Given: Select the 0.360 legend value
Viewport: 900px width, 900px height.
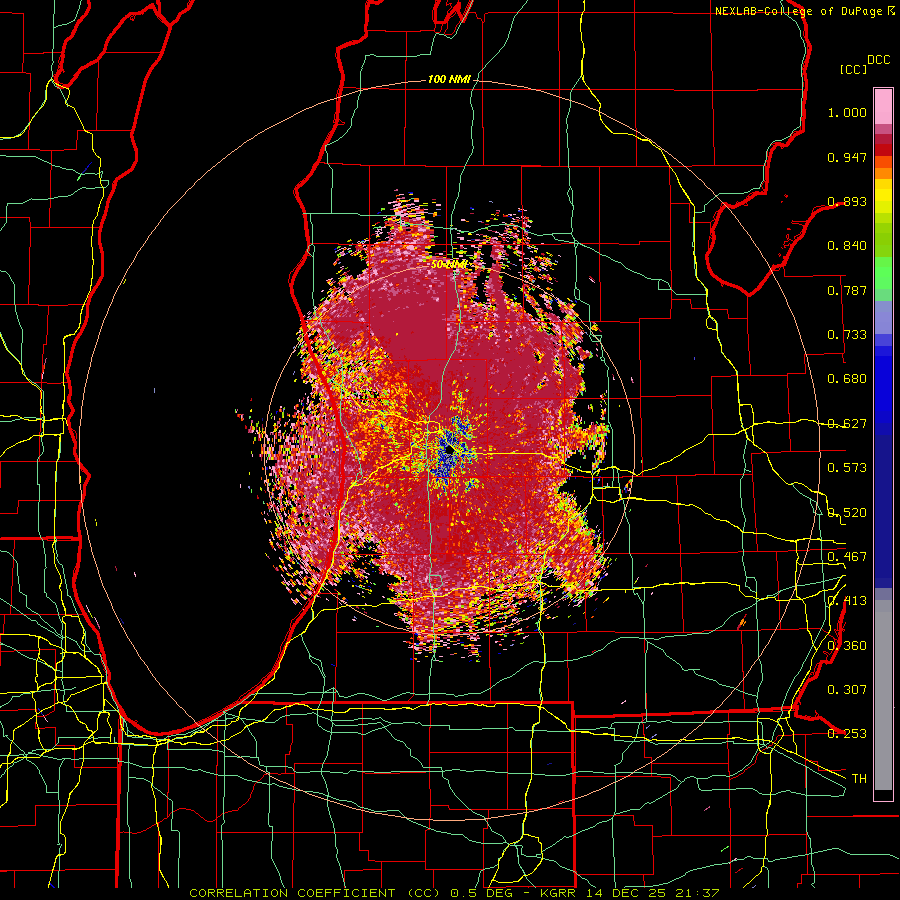Looking at the screenshot, I should pyautogui.click(x=847, y=646).
